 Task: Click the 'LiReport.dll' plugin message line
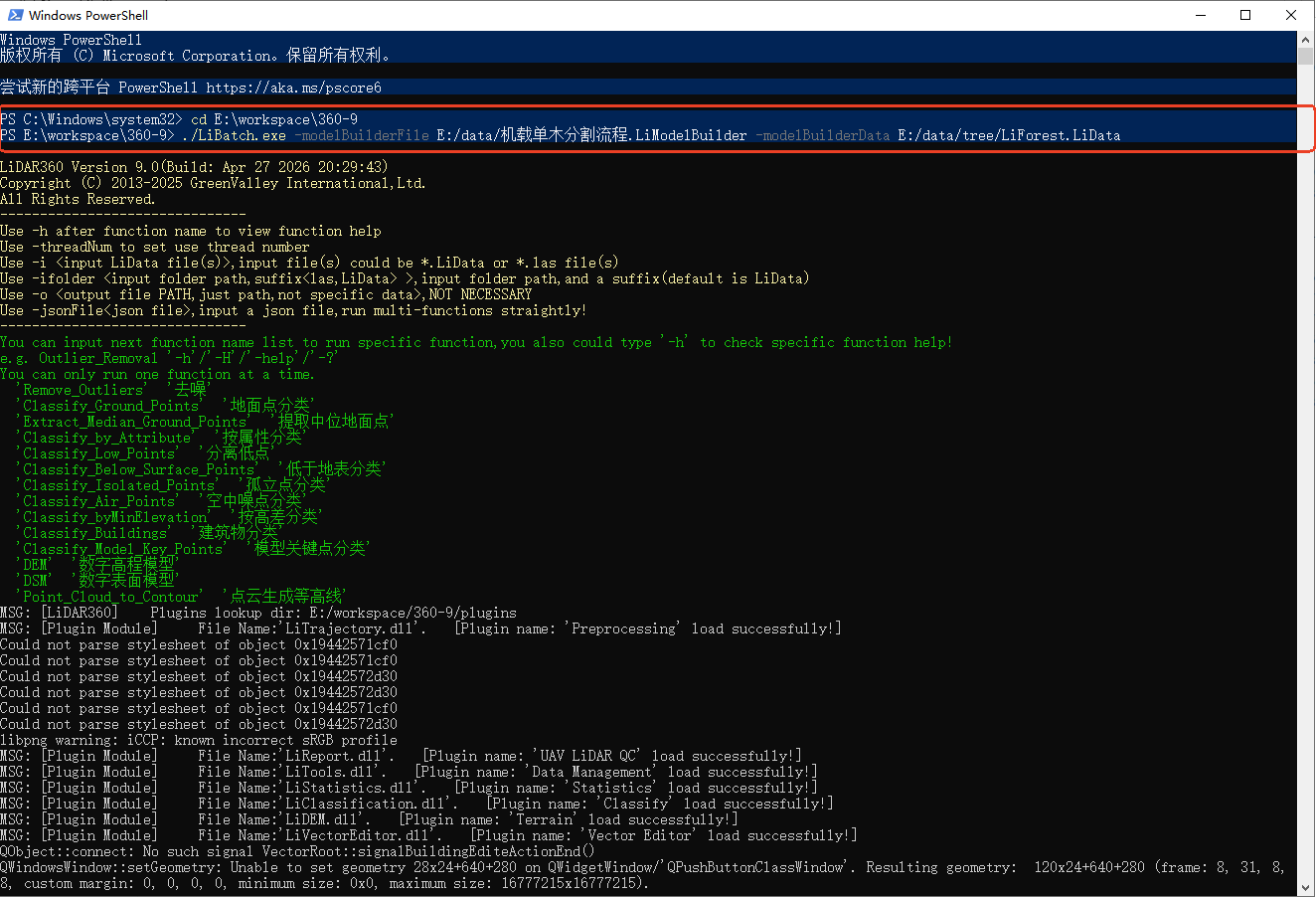[401, 756]
